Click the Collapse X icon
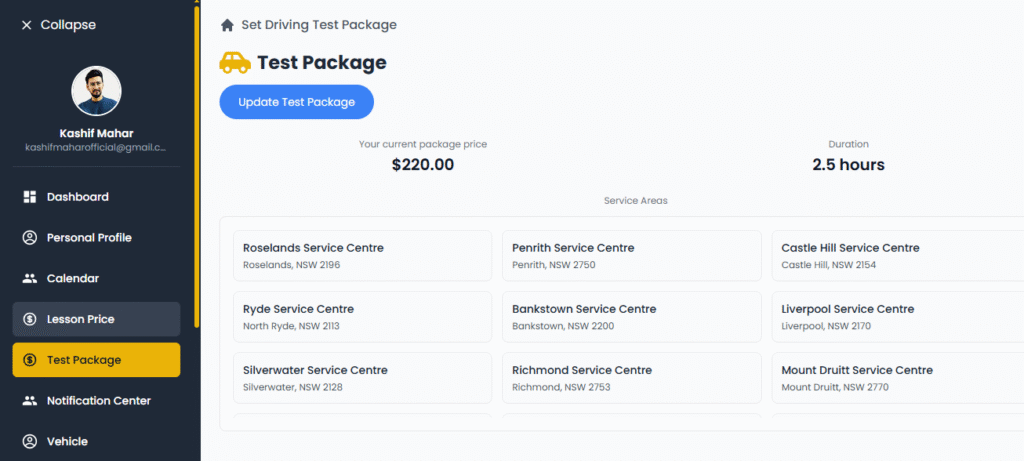Image resolution: width=1024 pixels, height=461 pixels. 27,25
